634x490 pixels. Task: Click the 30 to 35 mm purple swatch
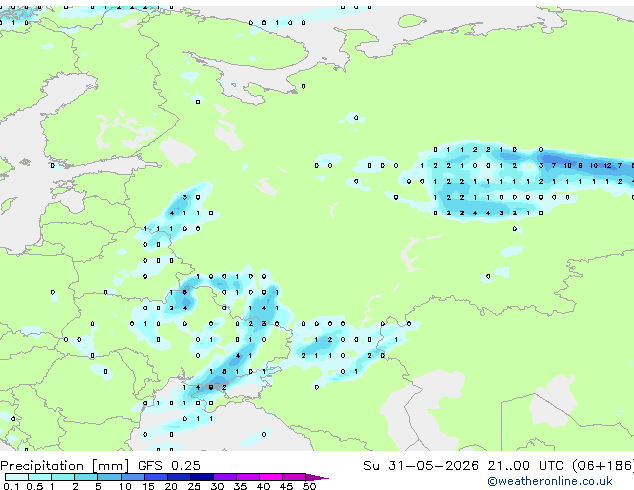click(225, 477)
